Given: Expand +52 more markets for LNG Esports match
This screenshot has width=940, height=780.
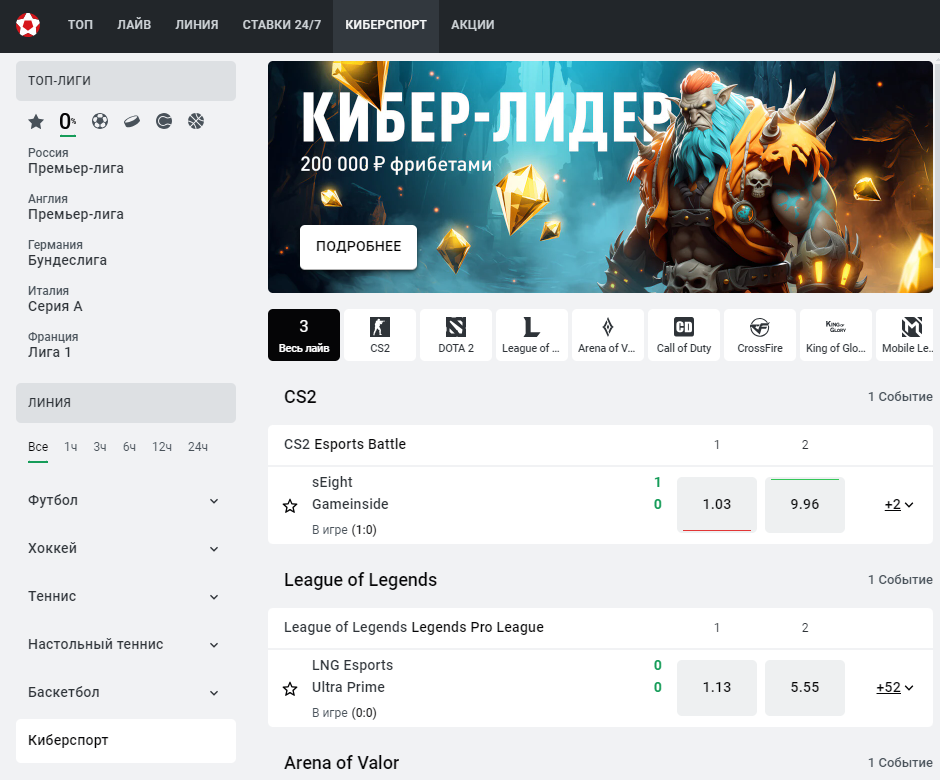Looking at the screenshot, I should pos(895,688).
